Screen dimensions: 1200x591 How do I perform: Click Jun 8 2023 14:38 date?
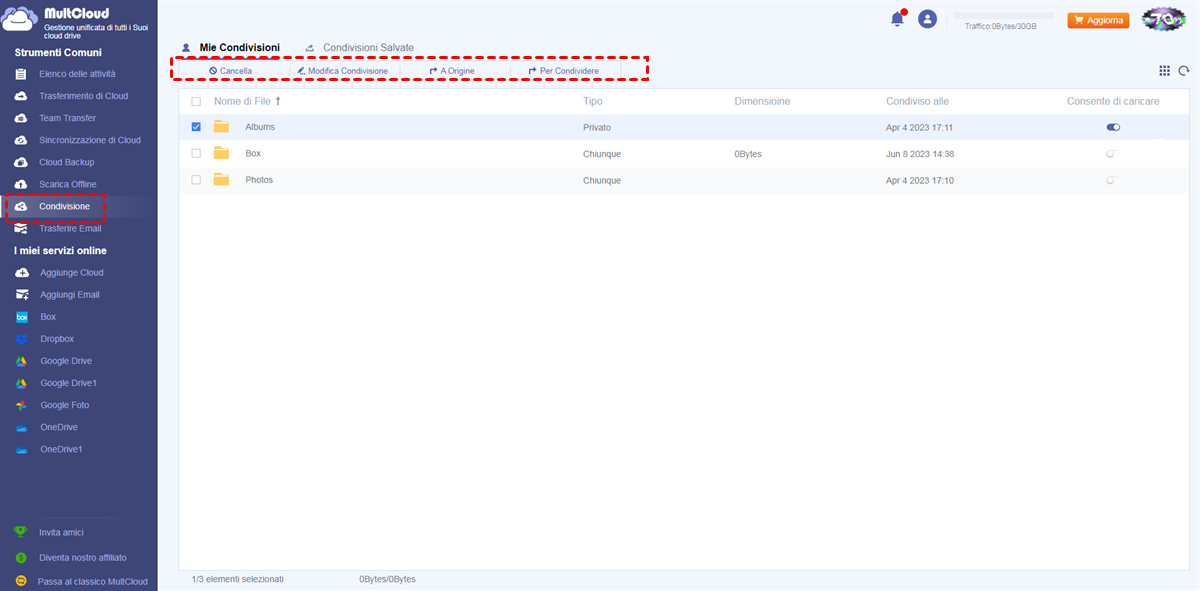(920, 154)
